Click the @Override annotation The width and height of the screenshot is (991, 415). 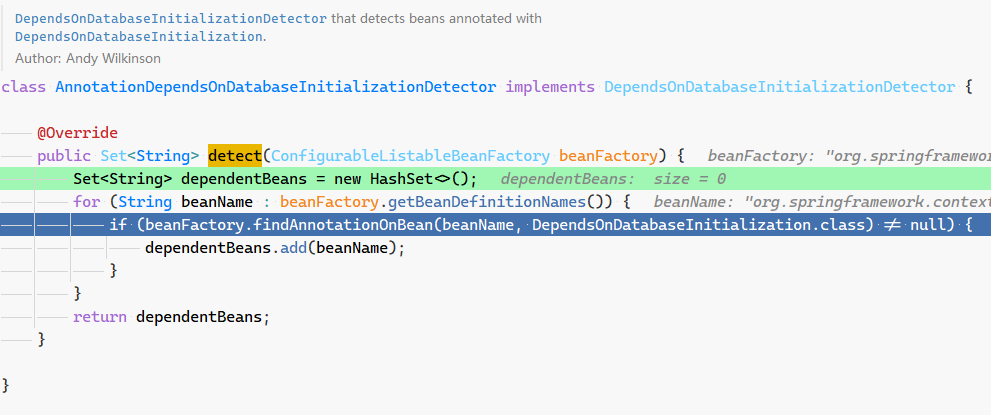coord(77,133)
